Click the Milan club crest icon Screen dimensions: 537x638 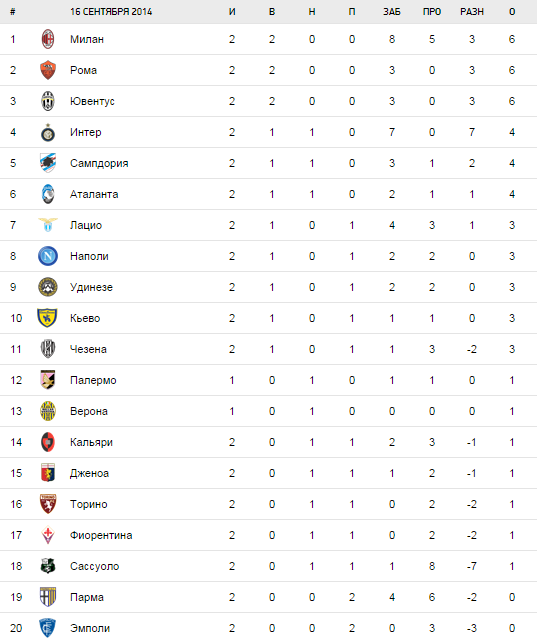[48, 39]
